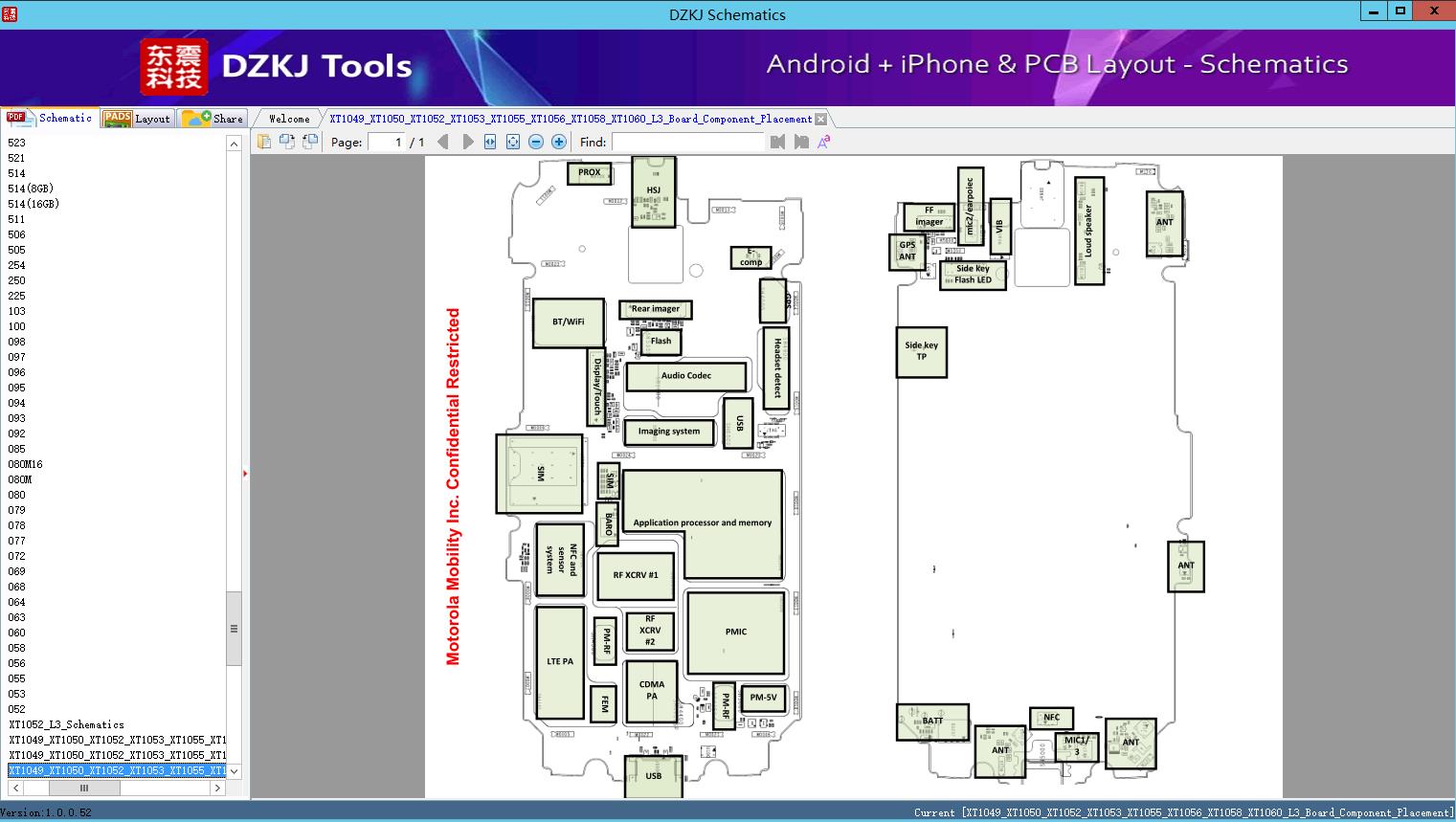Close the board component placement tab
The width and height of the screenshot is (1456, 822).
tap(820, 120)
